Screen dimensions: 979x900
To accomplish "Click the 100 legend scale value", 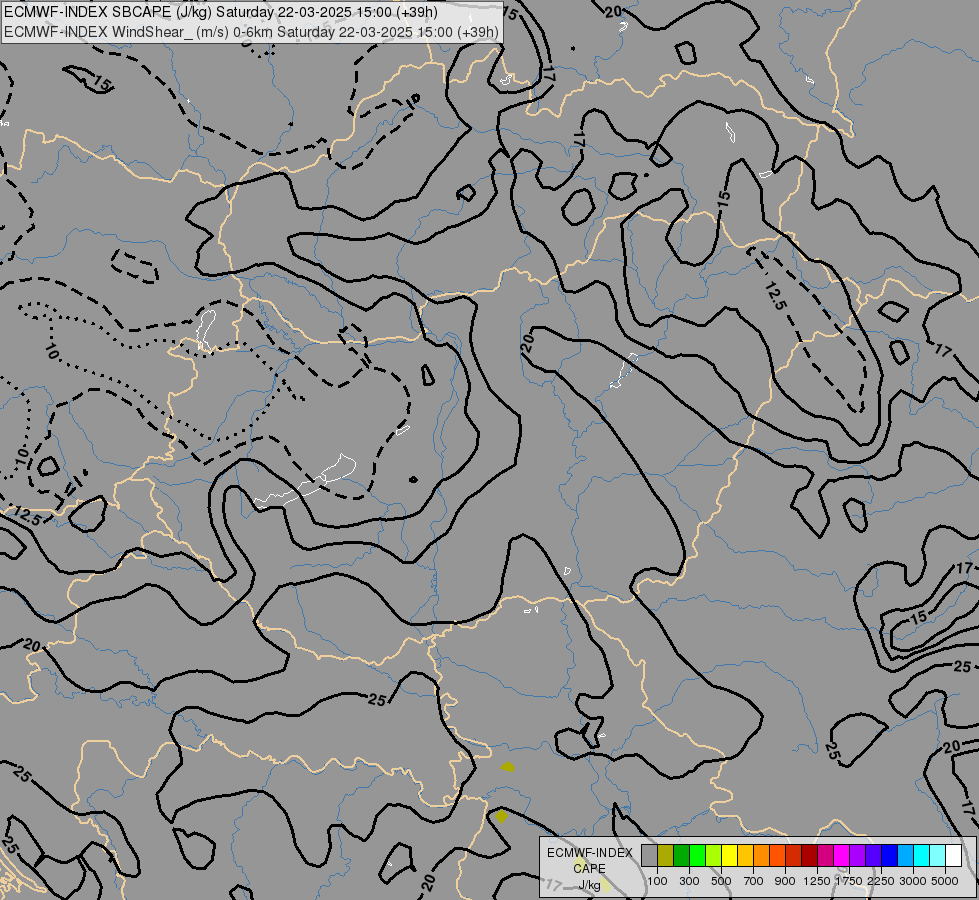I will click(x=657, y=881).
